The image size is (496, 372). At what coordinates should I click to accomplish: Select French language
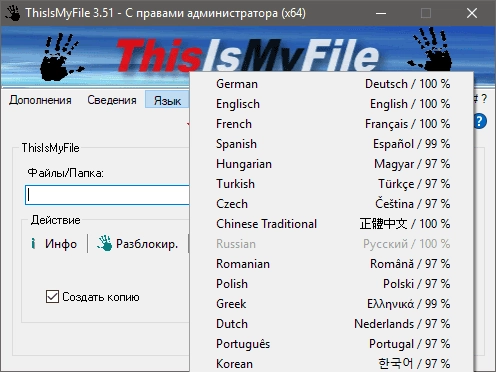tap(332, 124)
